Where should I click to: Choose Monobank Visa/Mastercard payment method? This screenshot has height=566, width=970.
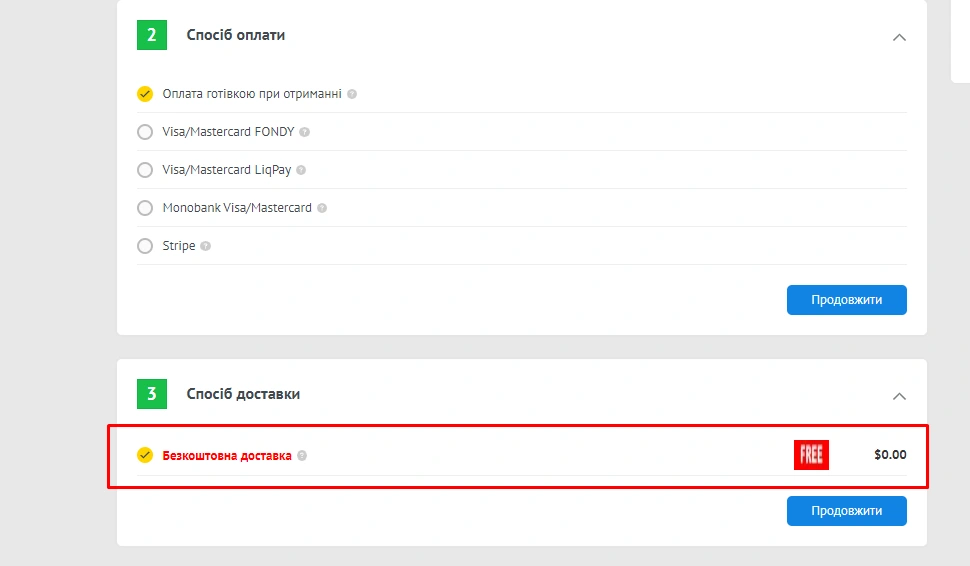(145, 208)
